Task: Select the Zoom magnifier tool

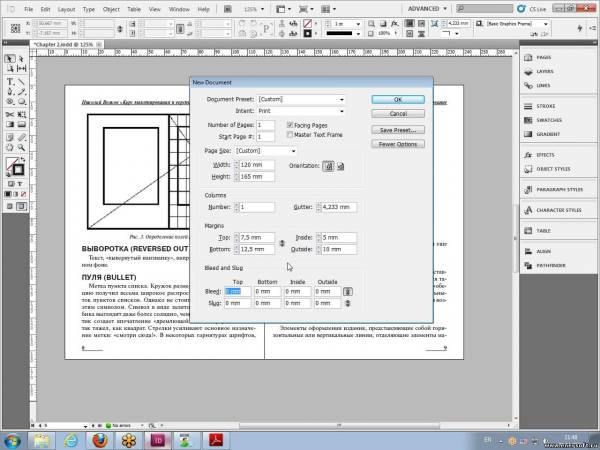Action: click(x=21, y=147)
